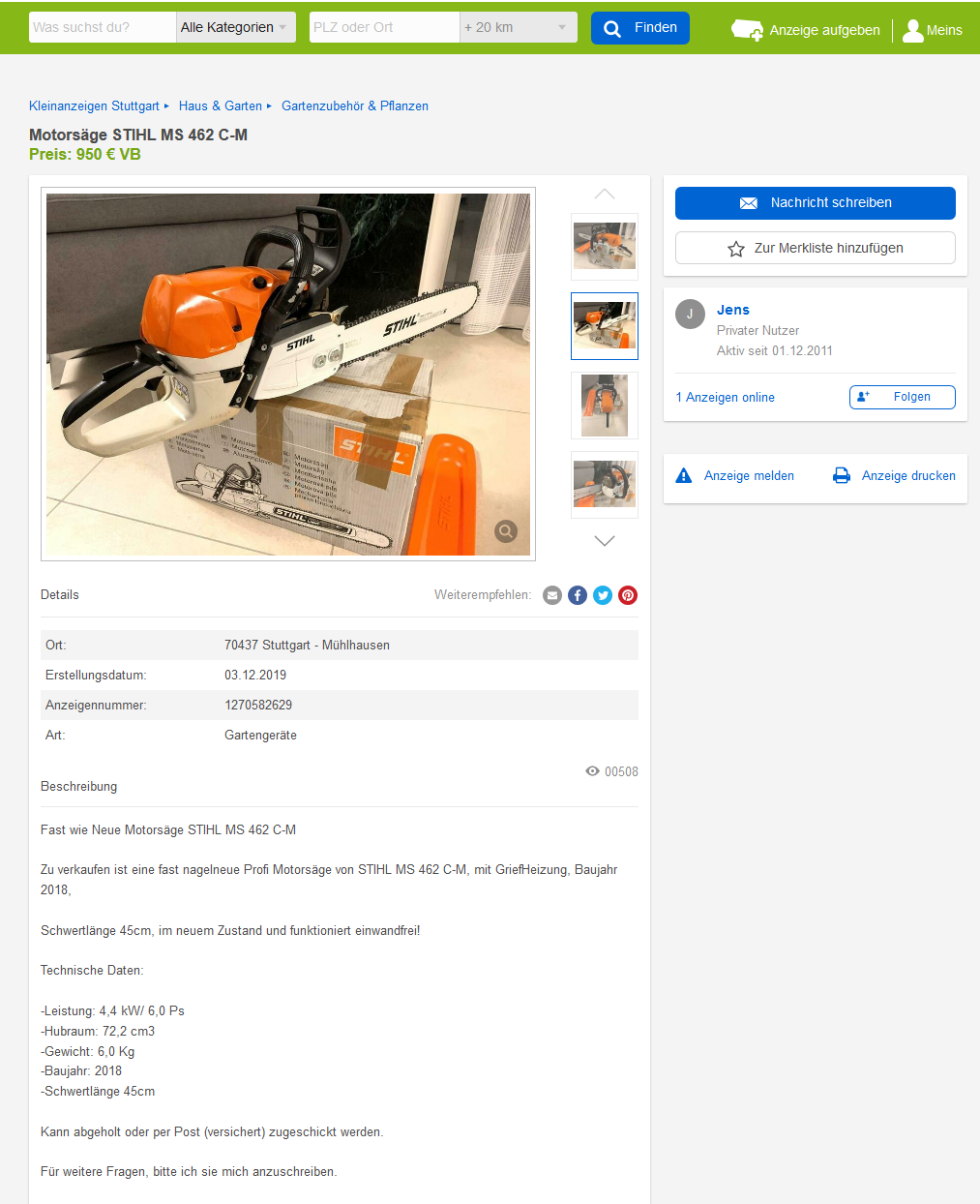Share listing on Twitter
This screenshot has width=980, height=1204.
pyautogui.click(x=603, y=595)
